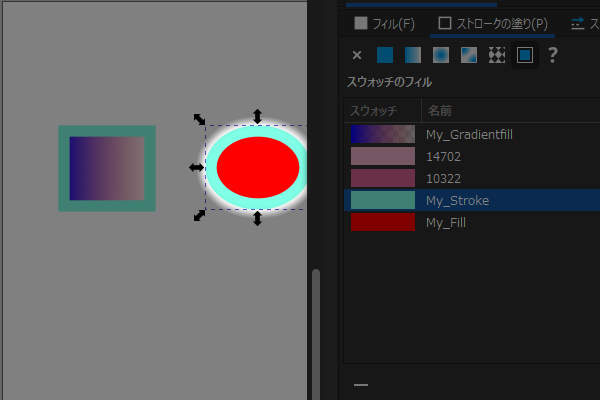Select the My_Gradientfill swatch row
The width and height of the screenshot is (600, 400).
coord(472,134)
